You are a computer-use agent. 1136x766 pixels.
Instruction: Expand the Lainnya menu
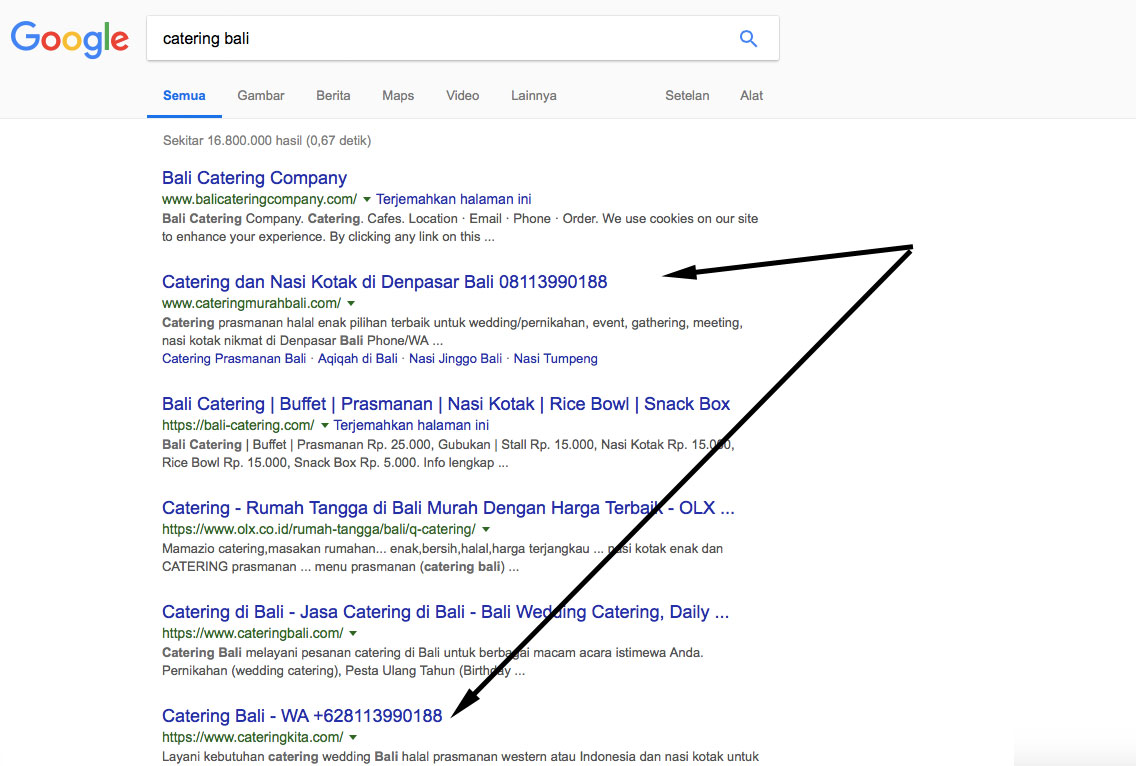[533, 96]
